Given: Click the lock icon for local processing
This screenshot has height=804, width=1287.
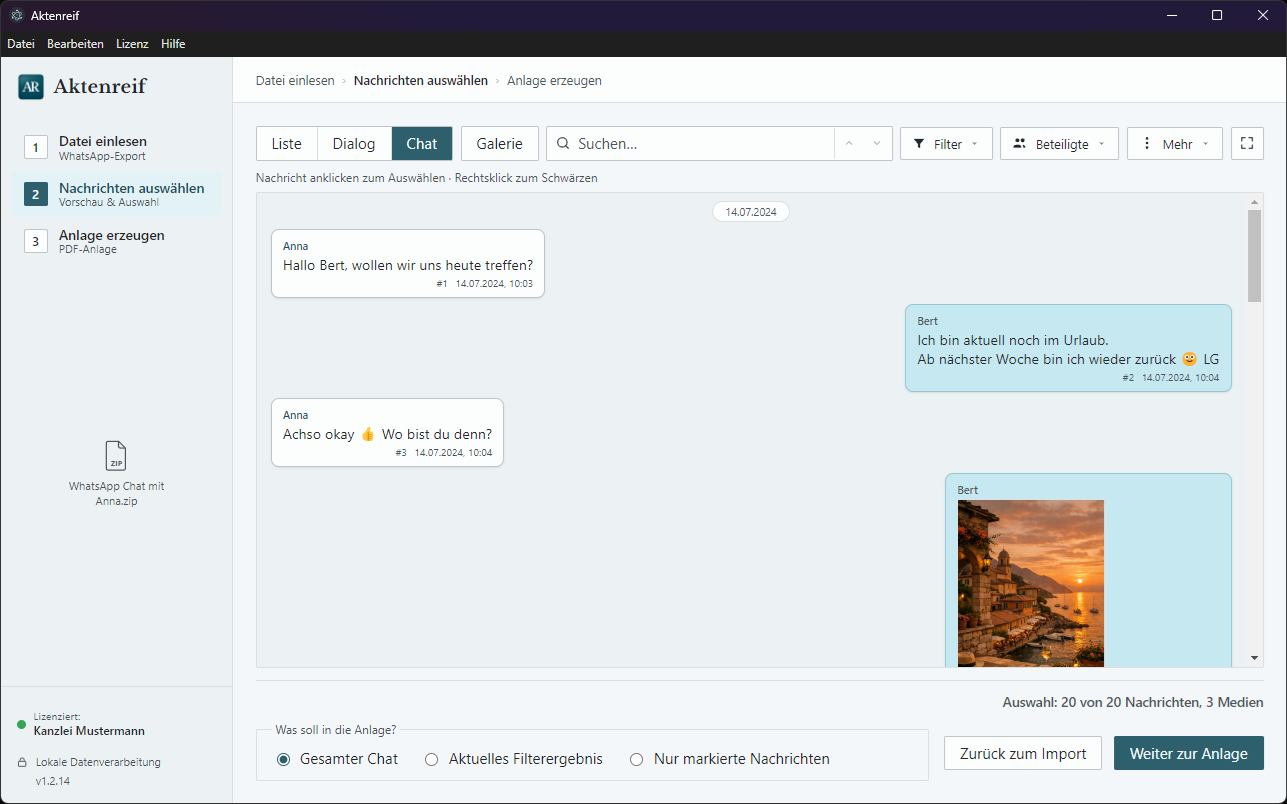Looking at the screenshot, I should (x=21, y=762).
